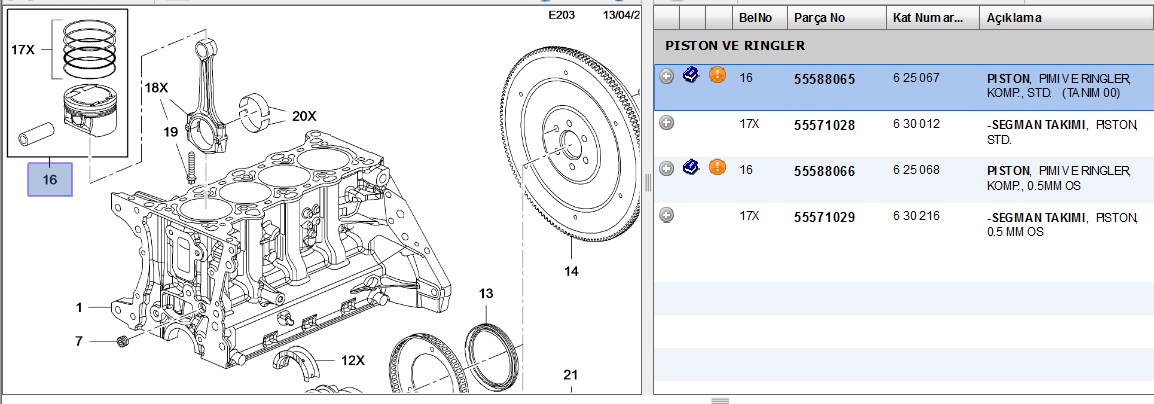The image size is (1154, 404).
Task: Open blue book icon for part 55588066
Action: 690,168
